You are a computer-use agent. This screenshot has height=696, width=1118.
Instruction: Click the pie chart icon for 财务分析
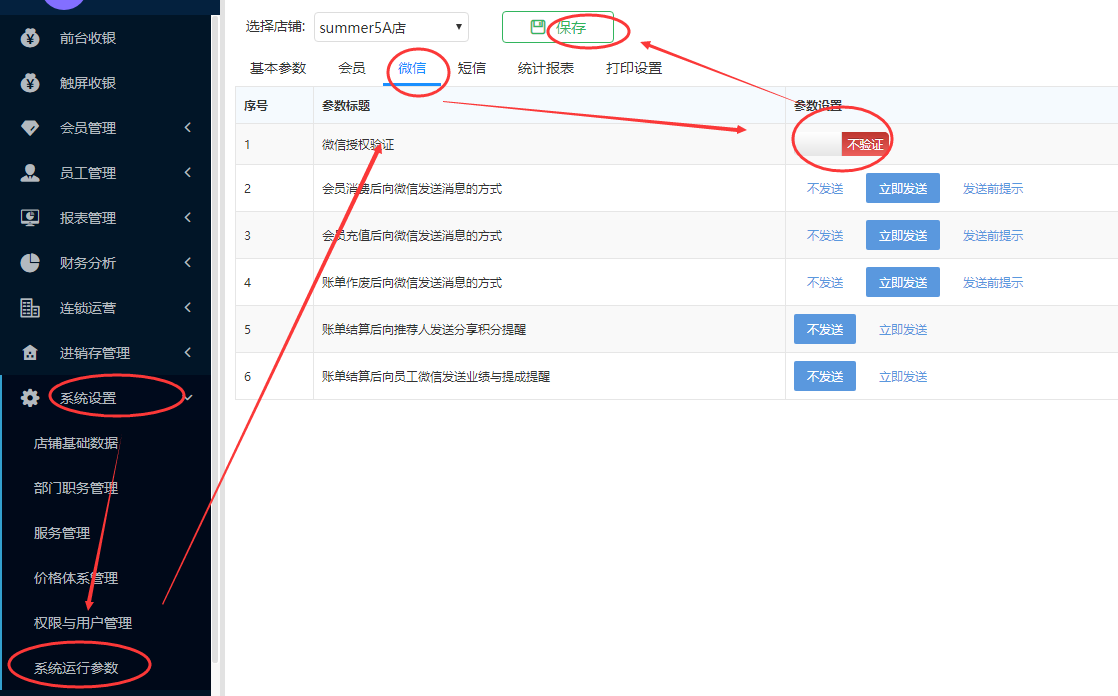point(30,262)
